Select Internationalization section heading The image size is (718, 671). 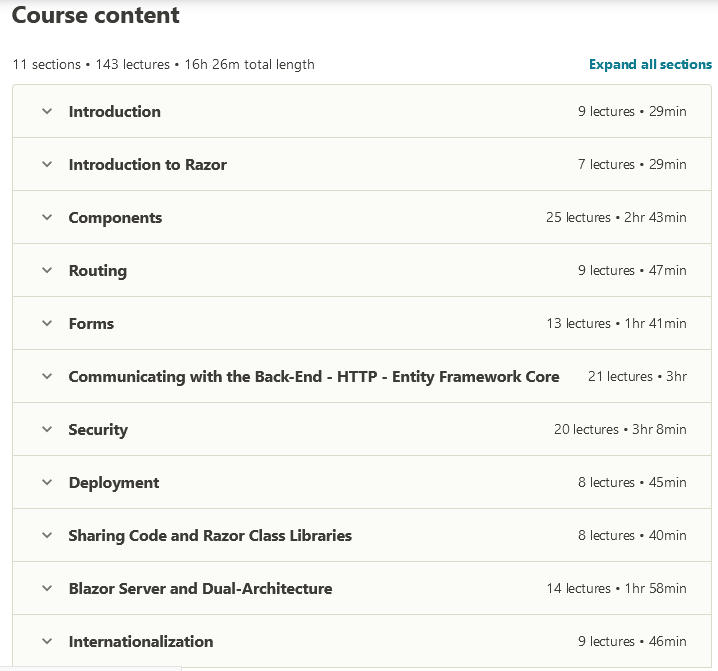click(141, 642)
